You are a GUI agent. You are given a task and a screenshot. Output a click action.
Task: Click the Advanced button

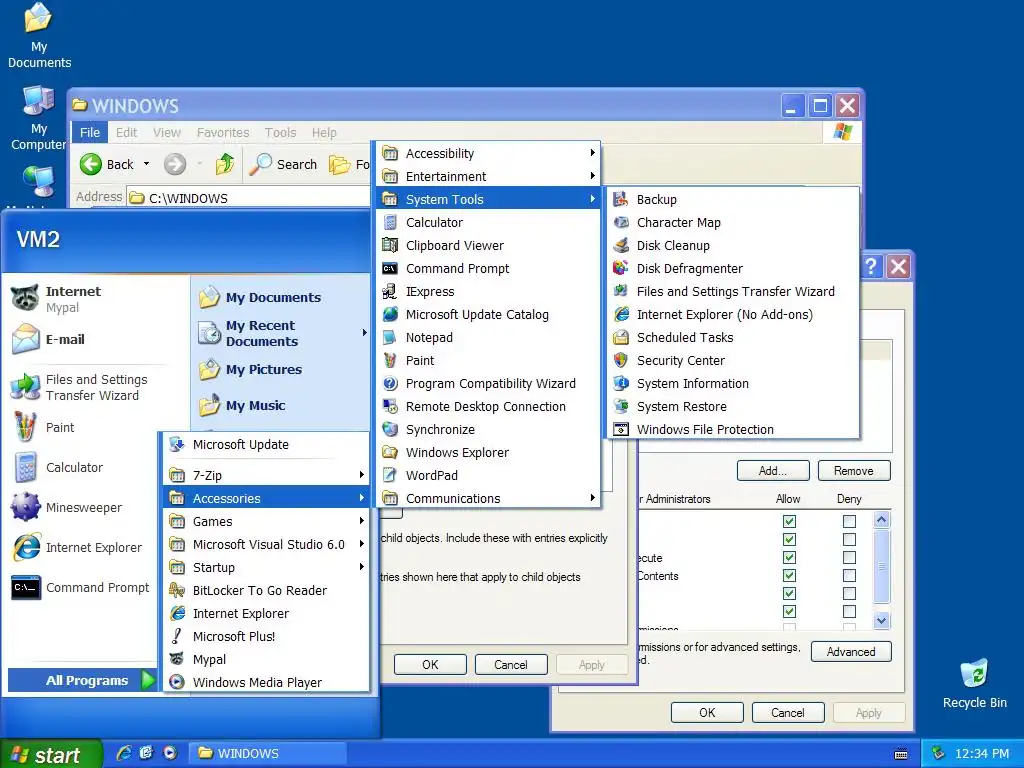[x=850, y=651]
